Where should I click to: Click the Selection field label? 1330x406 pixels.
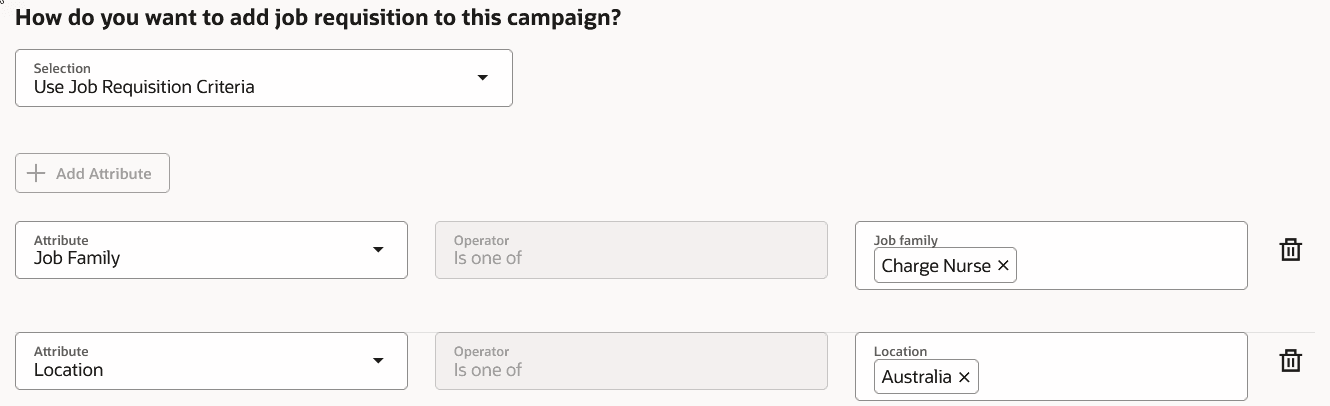tap(62, 68)
